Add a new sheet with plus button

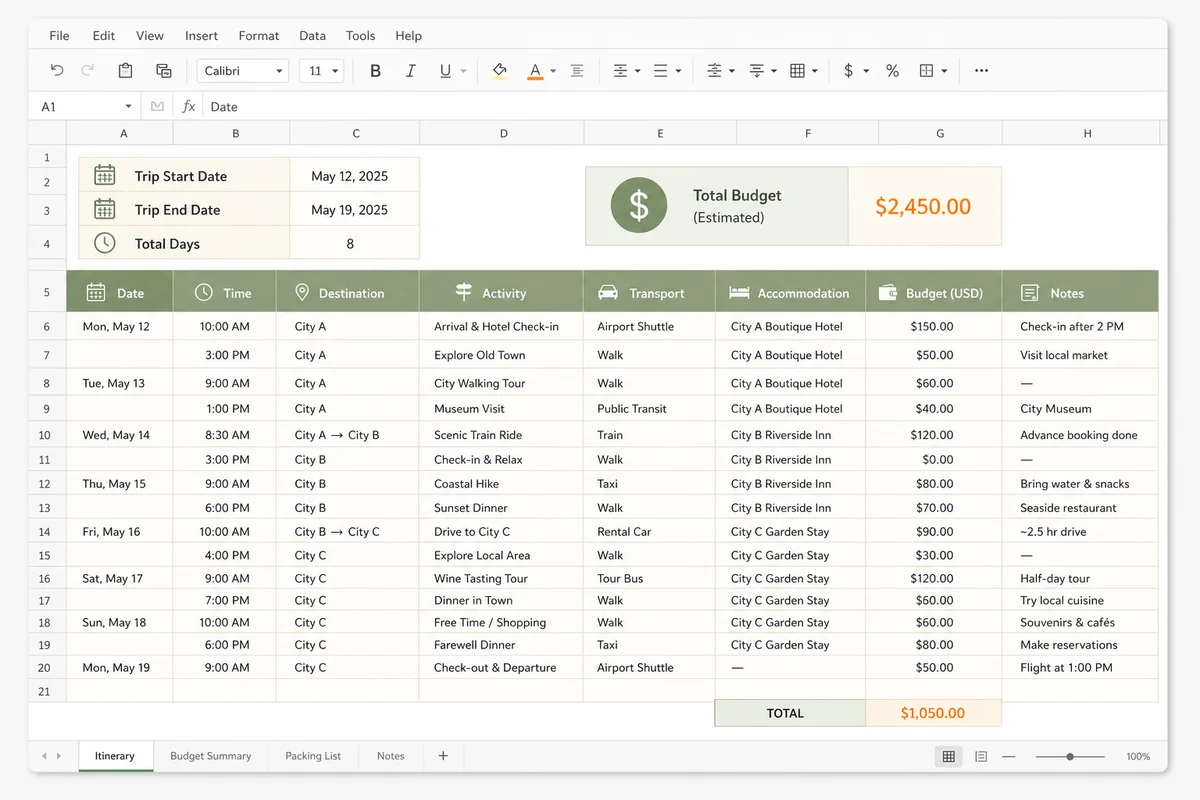pyautogui.click(x=443, y=756)
